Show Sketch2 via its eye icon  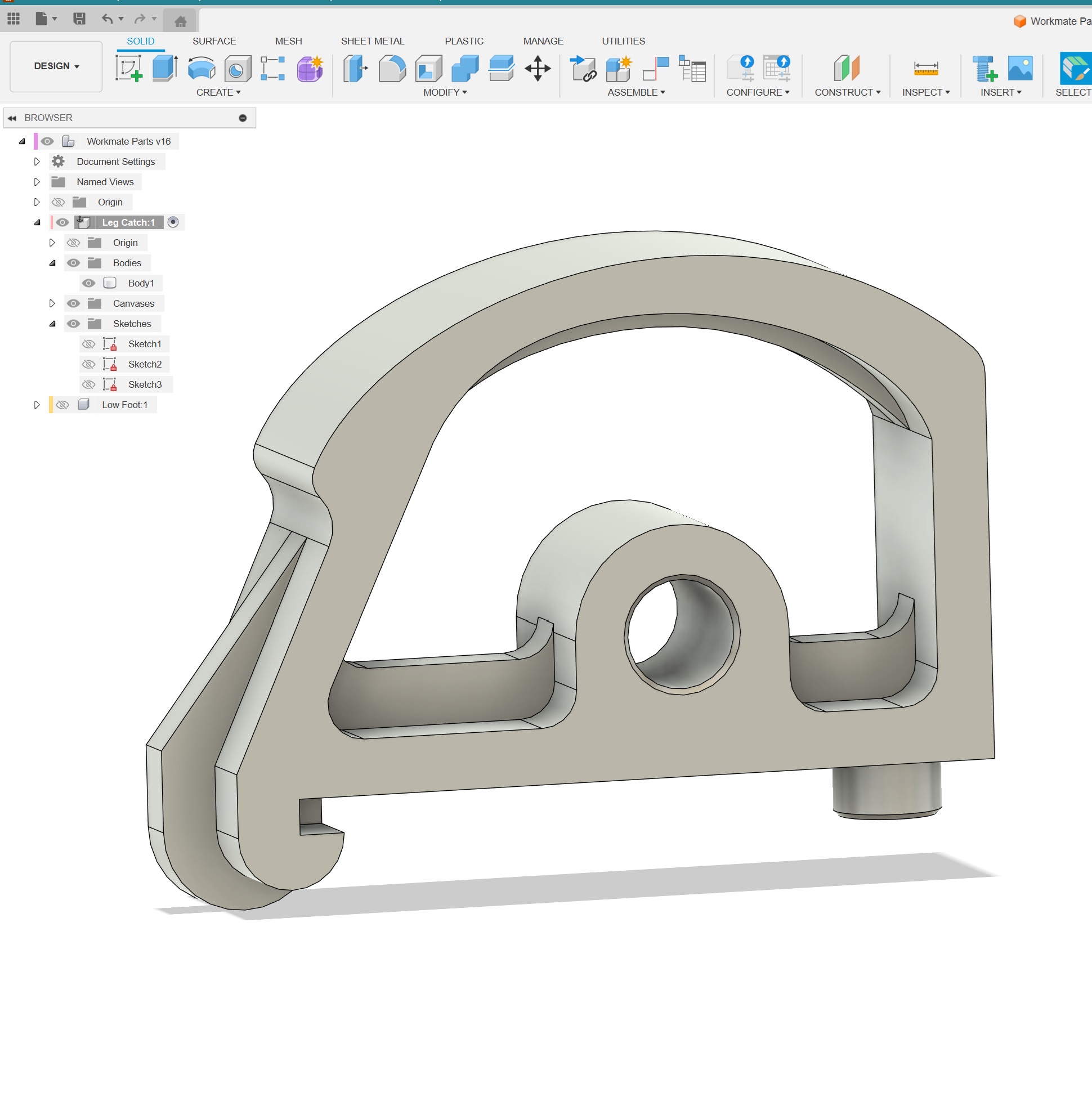point(88,365)
